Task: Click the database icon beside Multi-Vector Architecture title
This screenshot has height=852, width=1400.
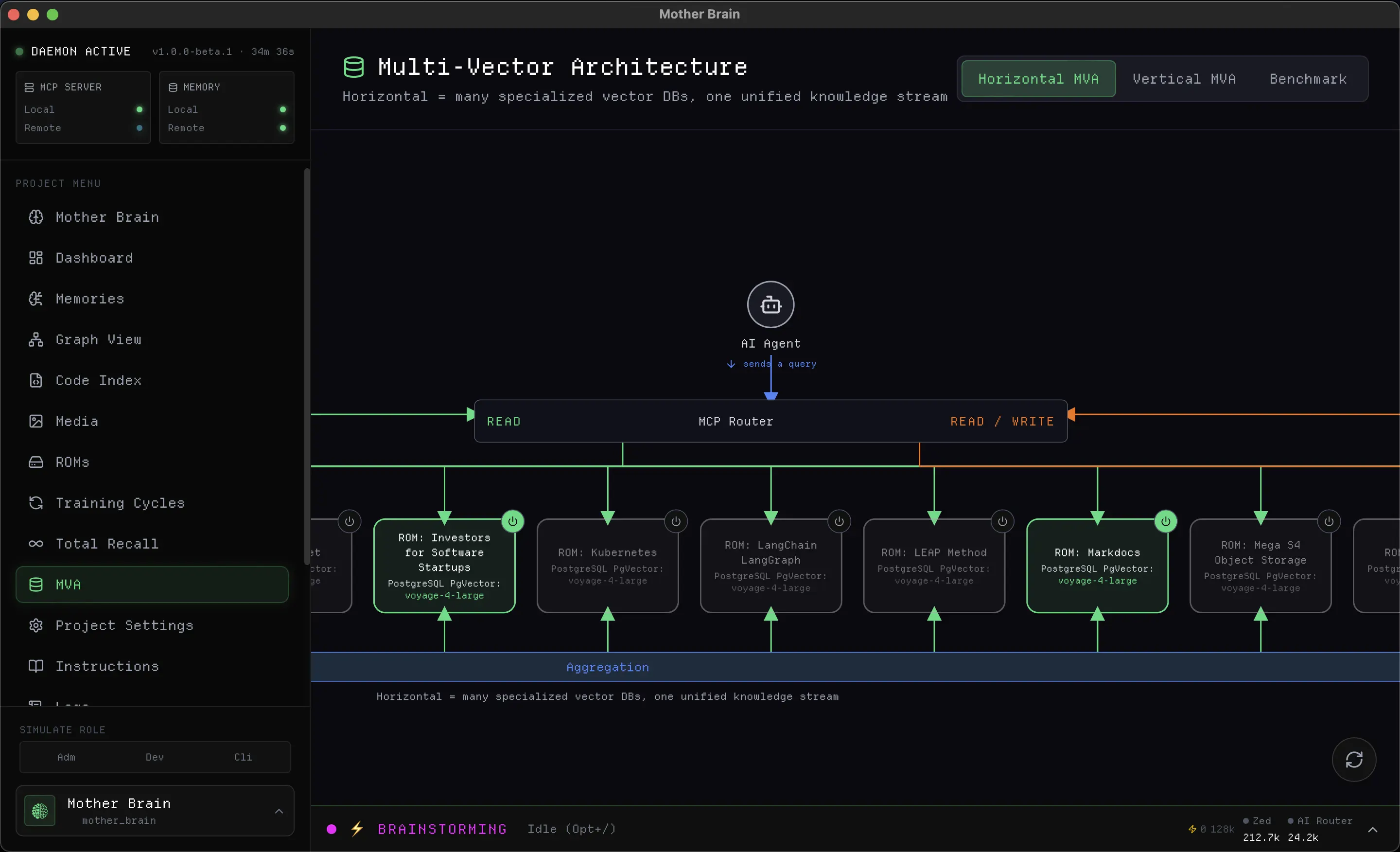Action: pyautogui.click(x=353, y=67)
